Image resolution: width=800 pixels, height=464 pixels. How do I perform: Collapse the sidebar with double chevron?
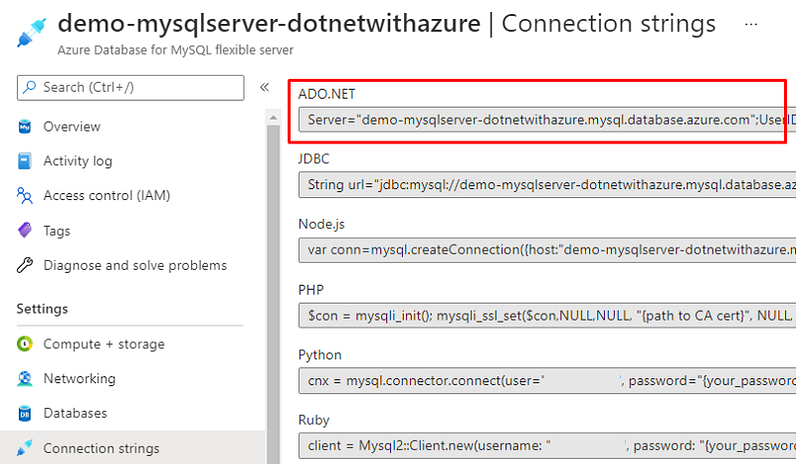tap(264, 87)
